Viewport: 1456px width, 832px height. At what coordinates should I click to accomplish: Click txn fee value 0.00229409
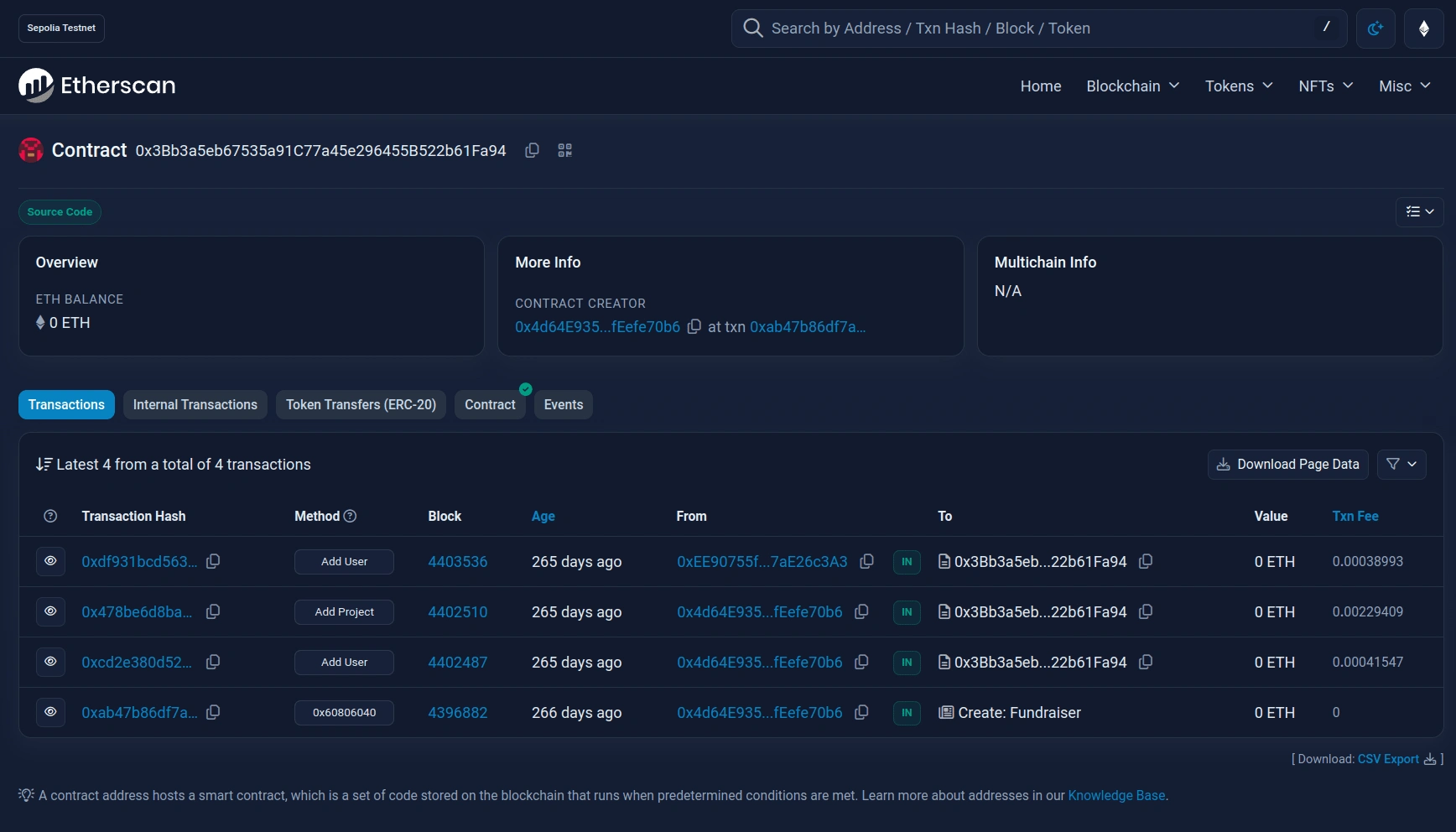(1367, 612)
